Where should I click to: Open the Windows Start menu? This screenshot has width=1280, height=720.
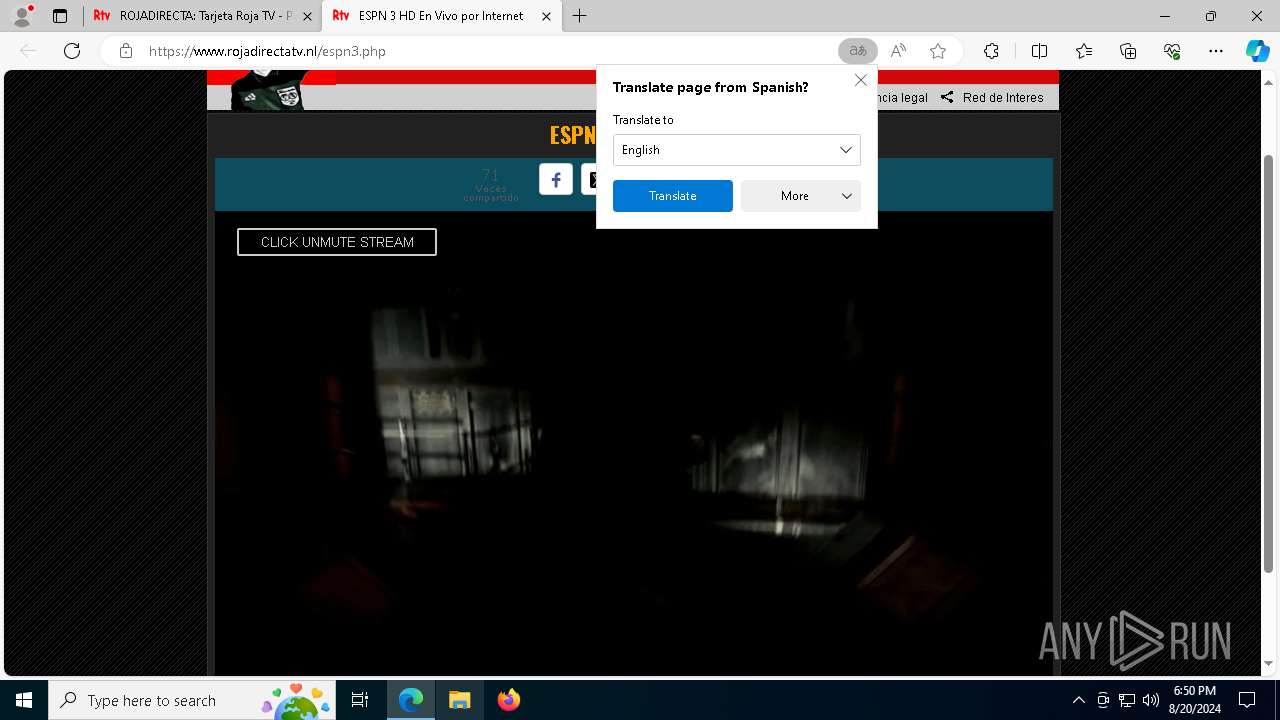pos(24,700)
